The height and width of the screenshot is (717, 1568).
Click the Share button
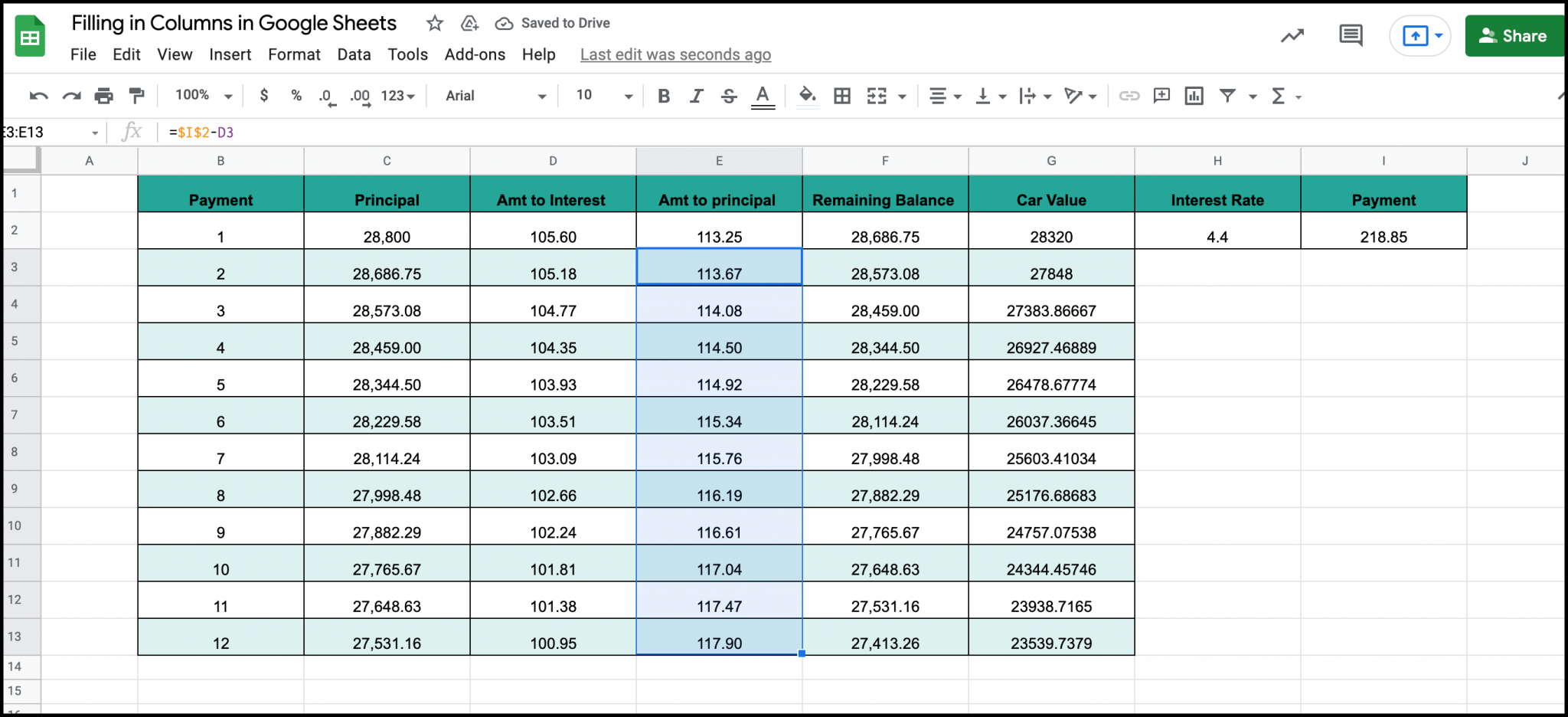point(1514,35)
